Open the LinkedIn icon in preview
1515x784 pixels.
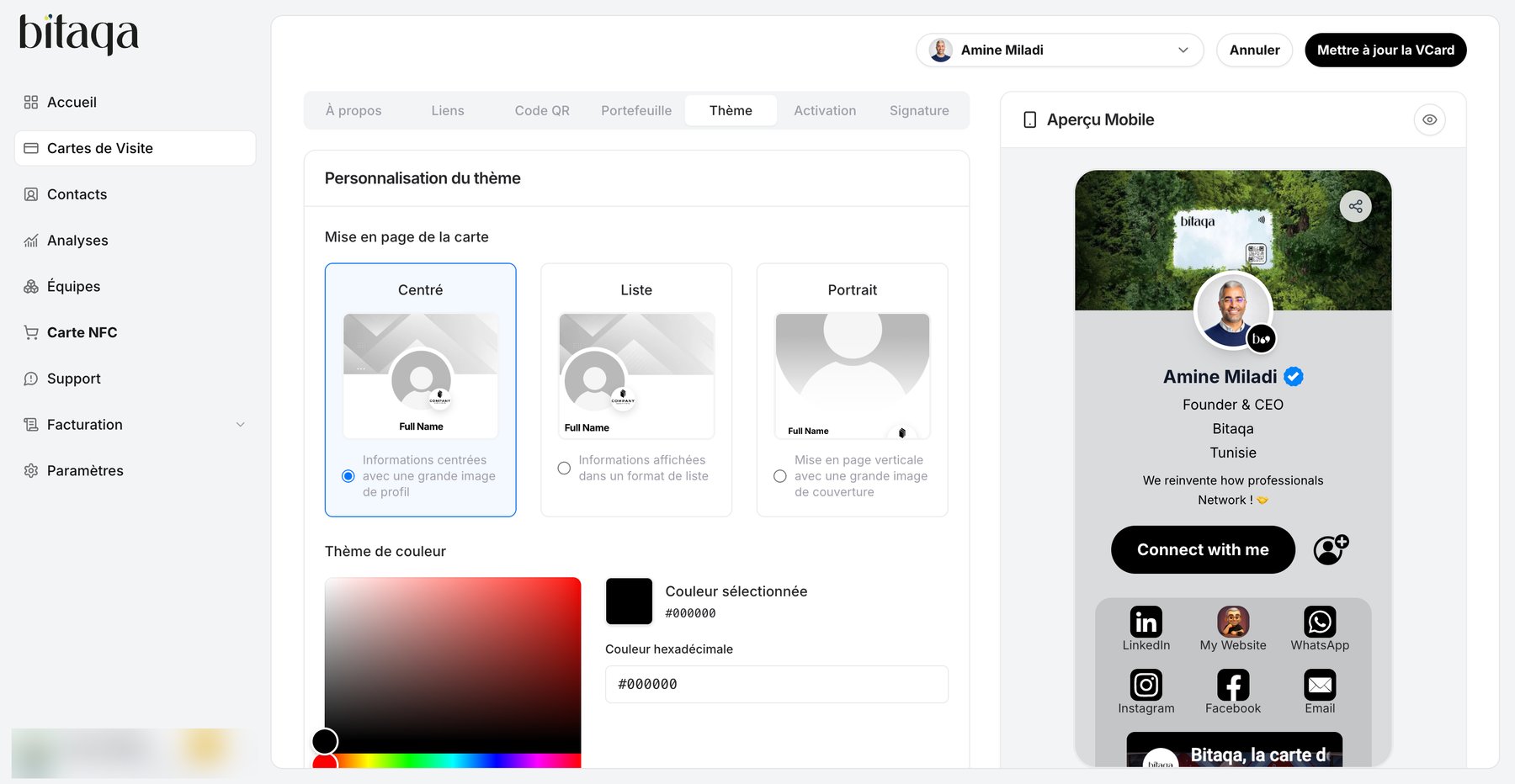tap(1146, 622)
